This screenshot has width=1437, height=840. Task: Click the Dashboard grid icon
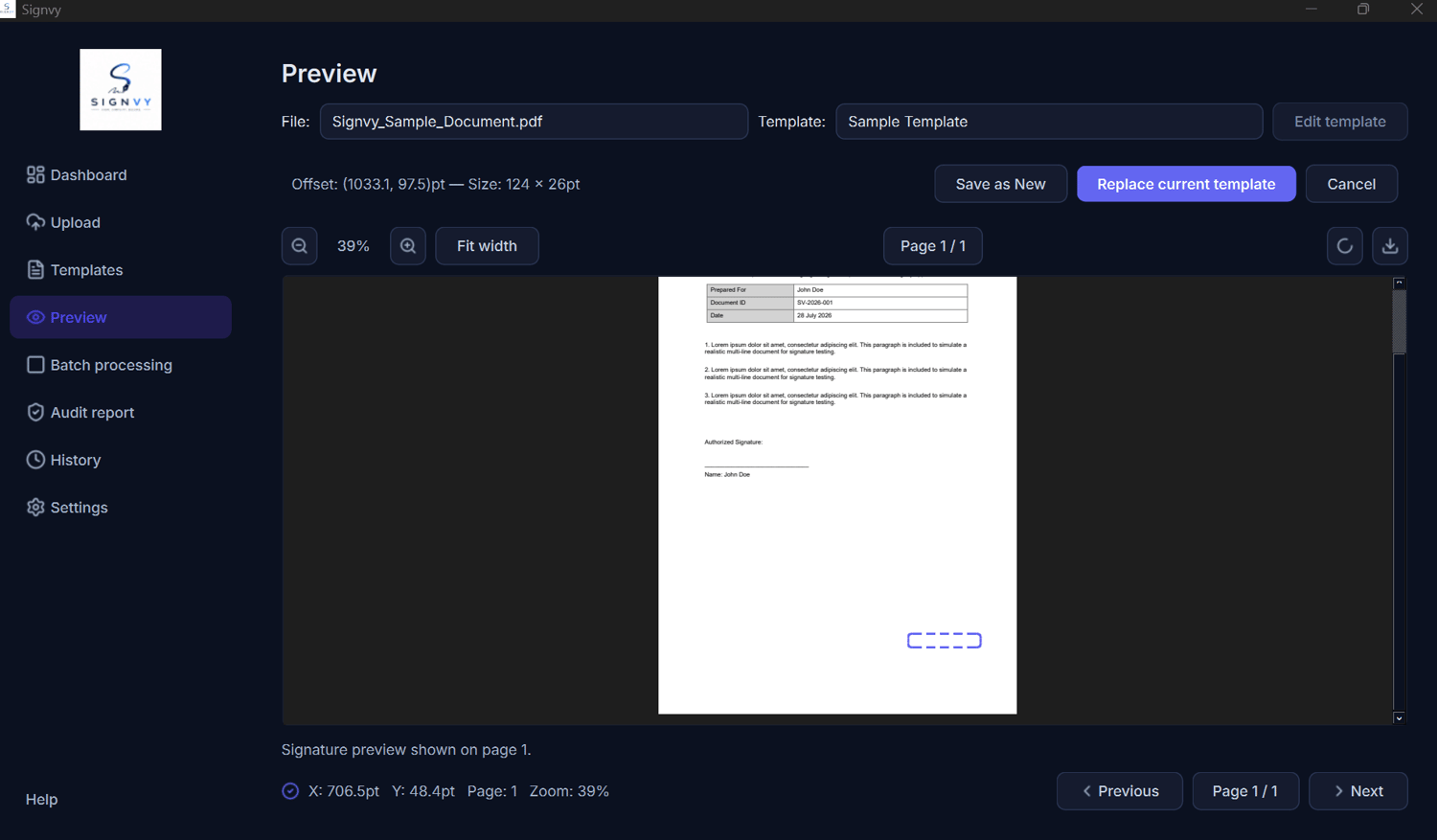35,174
